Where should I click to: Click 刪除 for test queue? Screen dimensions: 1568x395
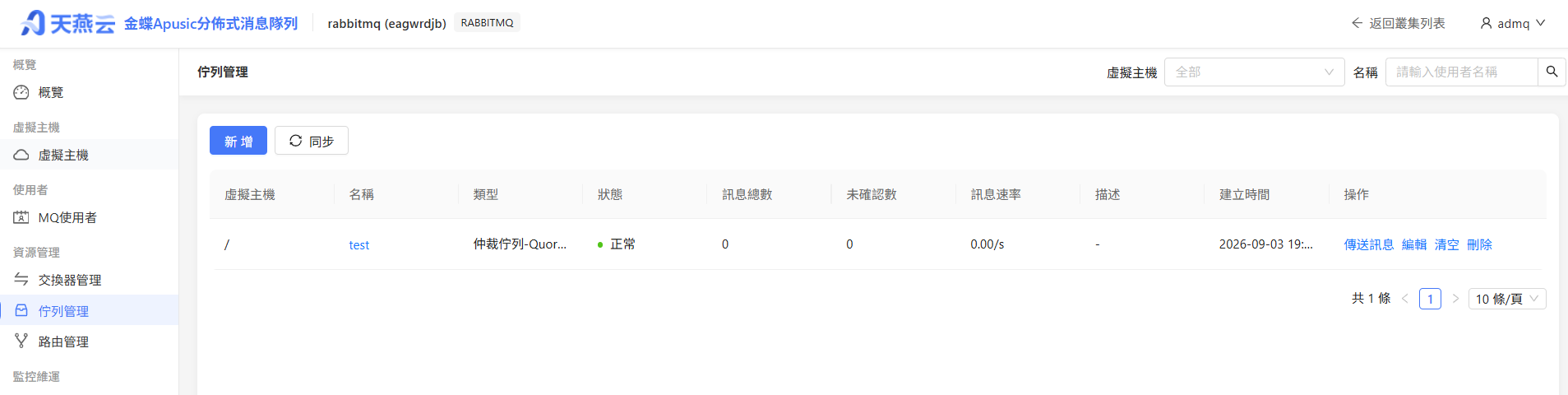click(x=1479, y=244)
